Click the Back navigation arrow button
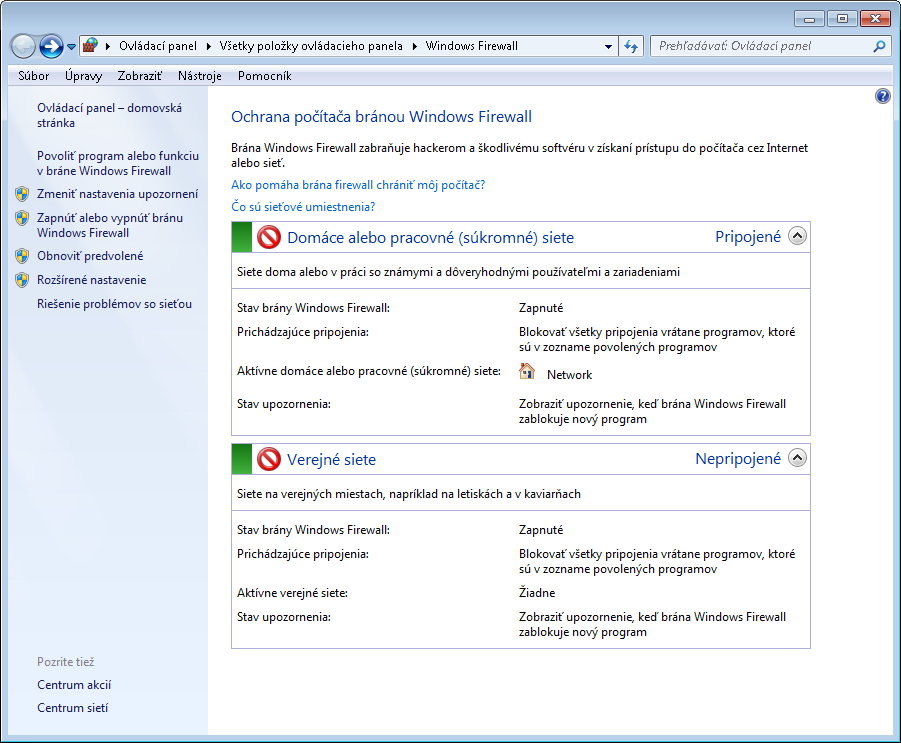 [24, 47]
